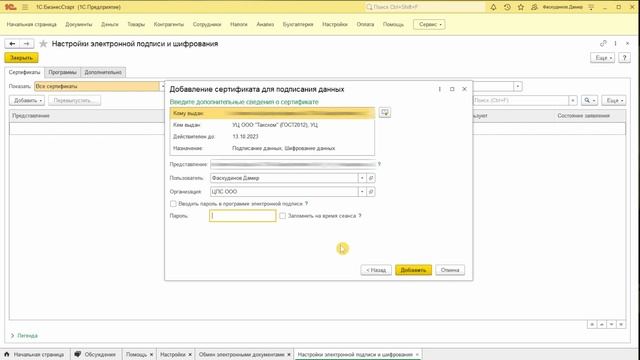Enable Запомнить на время сеанса checkbox
640x360 pixels.
click(x=282, y=216)
